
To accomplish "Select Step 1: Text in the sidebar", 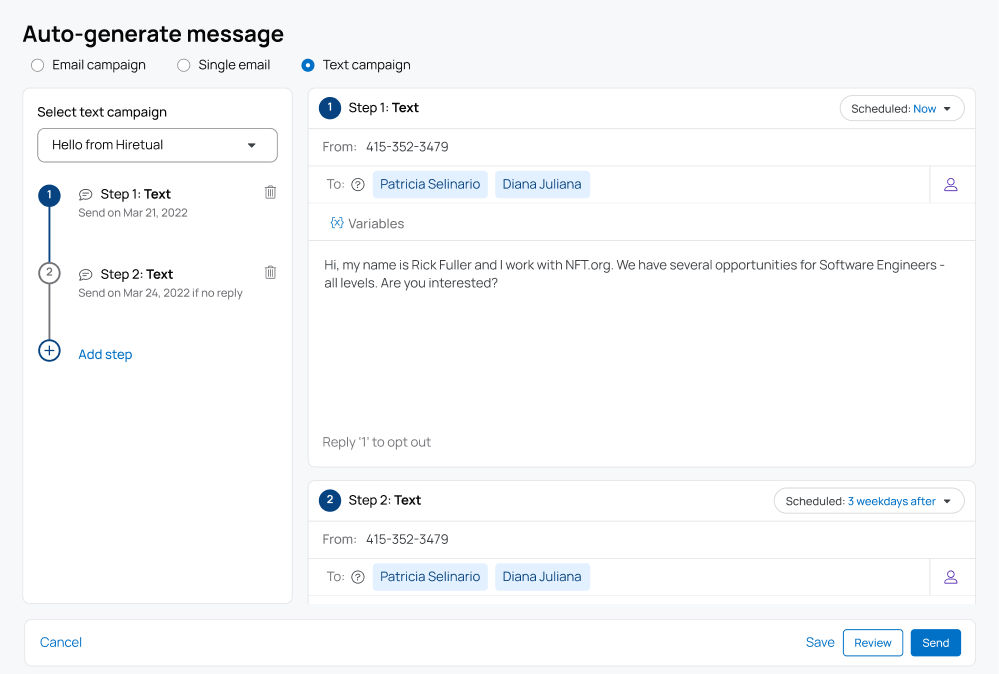I will pyautogui.click(x=135, y=194).
